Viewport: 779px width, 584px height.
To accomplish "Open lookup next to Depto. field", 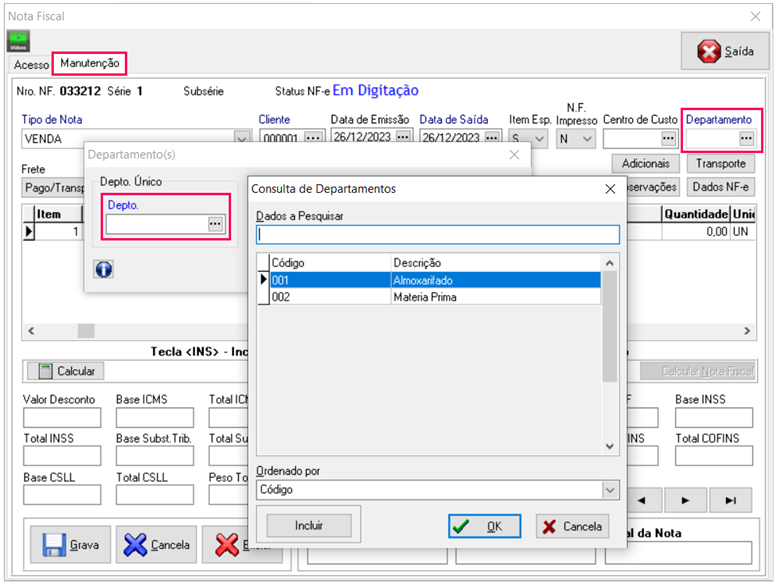I will [x=215, y=224].
